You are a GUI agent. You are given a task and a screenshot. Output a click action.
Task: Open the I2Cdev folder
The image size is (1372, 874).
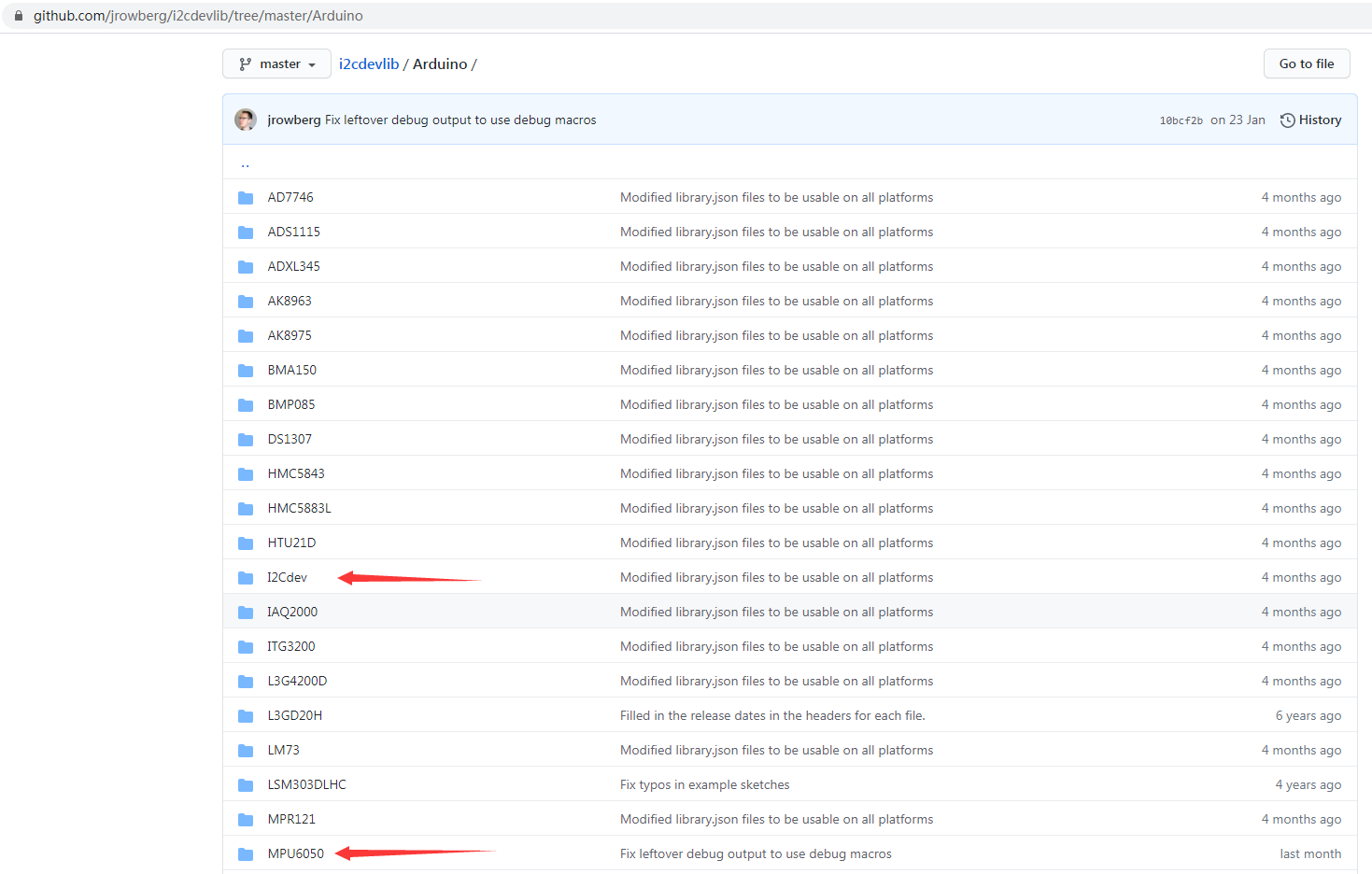[287, 577]
